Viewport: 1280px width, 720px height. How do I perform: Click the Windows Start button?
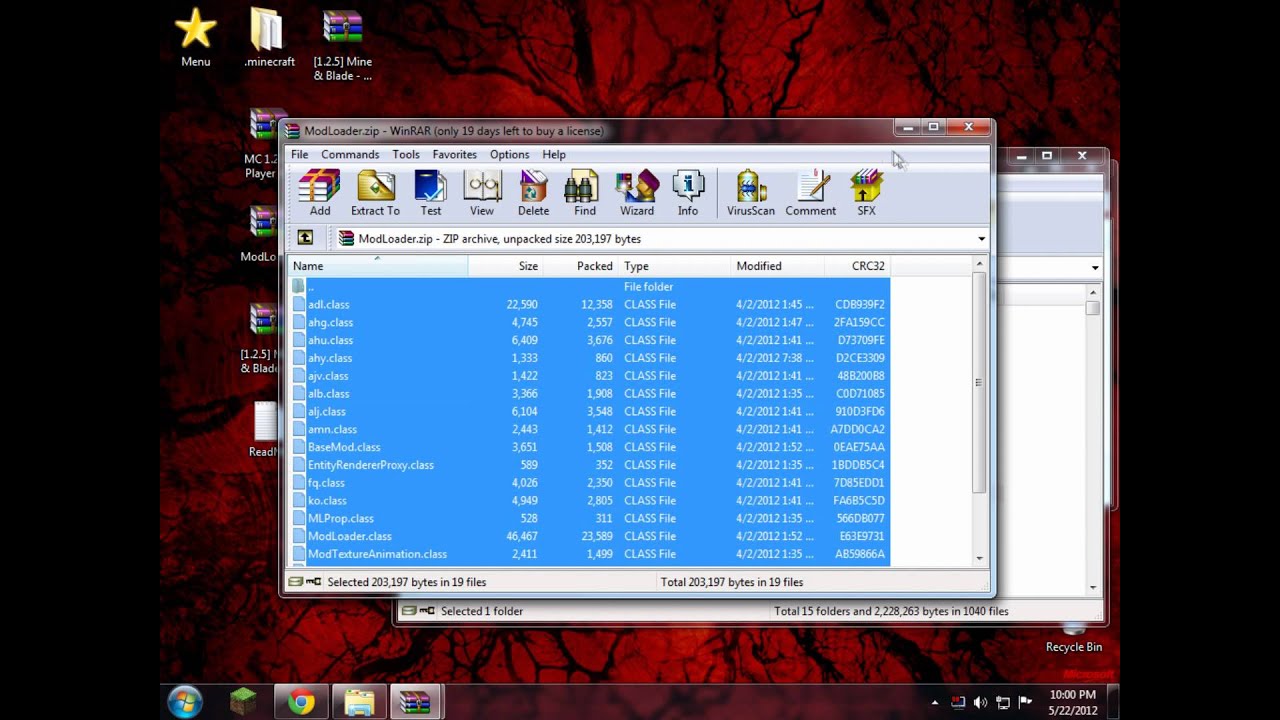185,702
